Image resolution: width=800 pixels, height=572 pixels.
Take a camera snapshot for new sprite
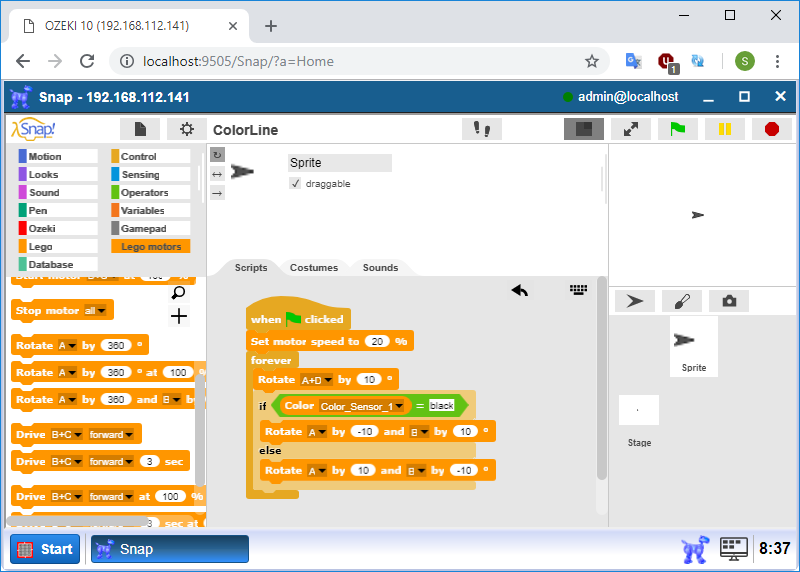pyautogui.click(x=729, y=301)
